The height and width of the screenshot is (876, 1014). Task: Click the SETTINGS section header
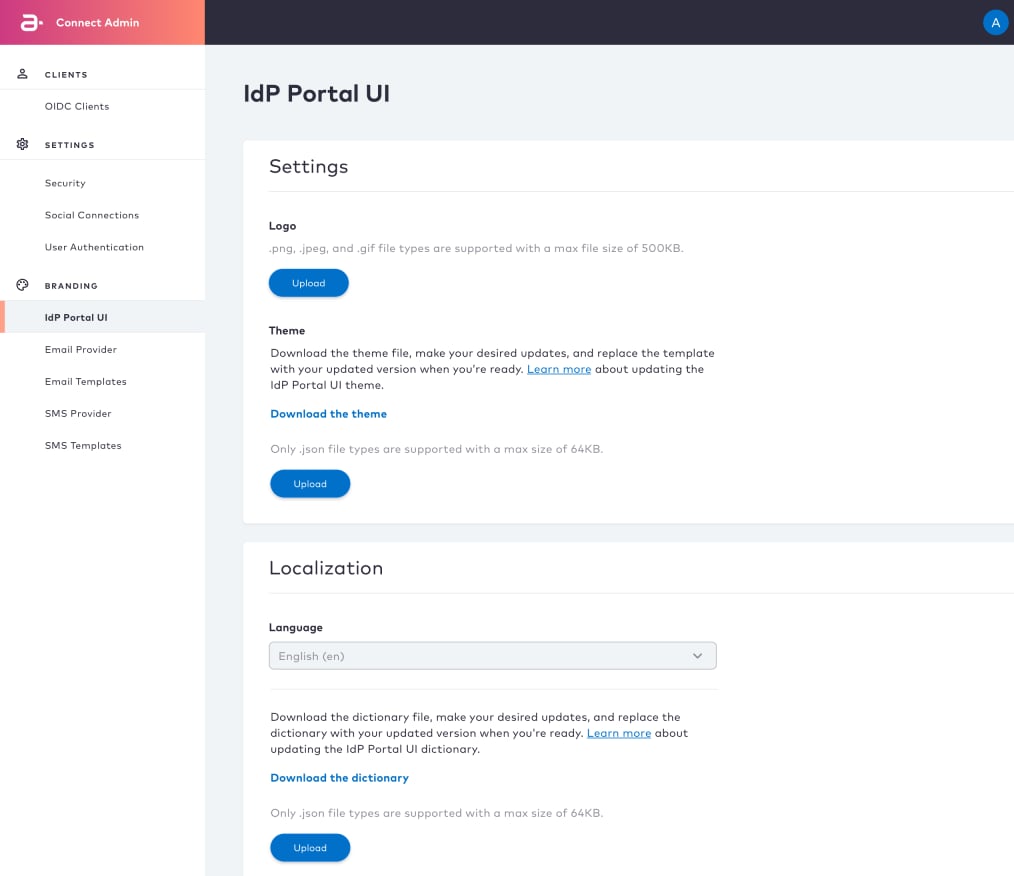(x=70, y=145)
